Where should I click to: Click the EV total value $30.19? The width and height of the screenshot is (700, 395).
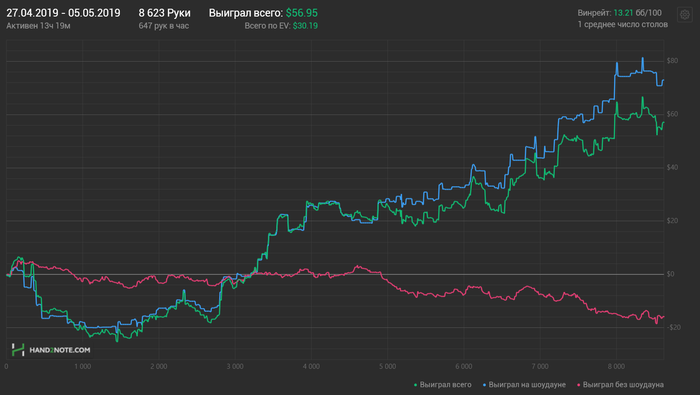[305, 26]
